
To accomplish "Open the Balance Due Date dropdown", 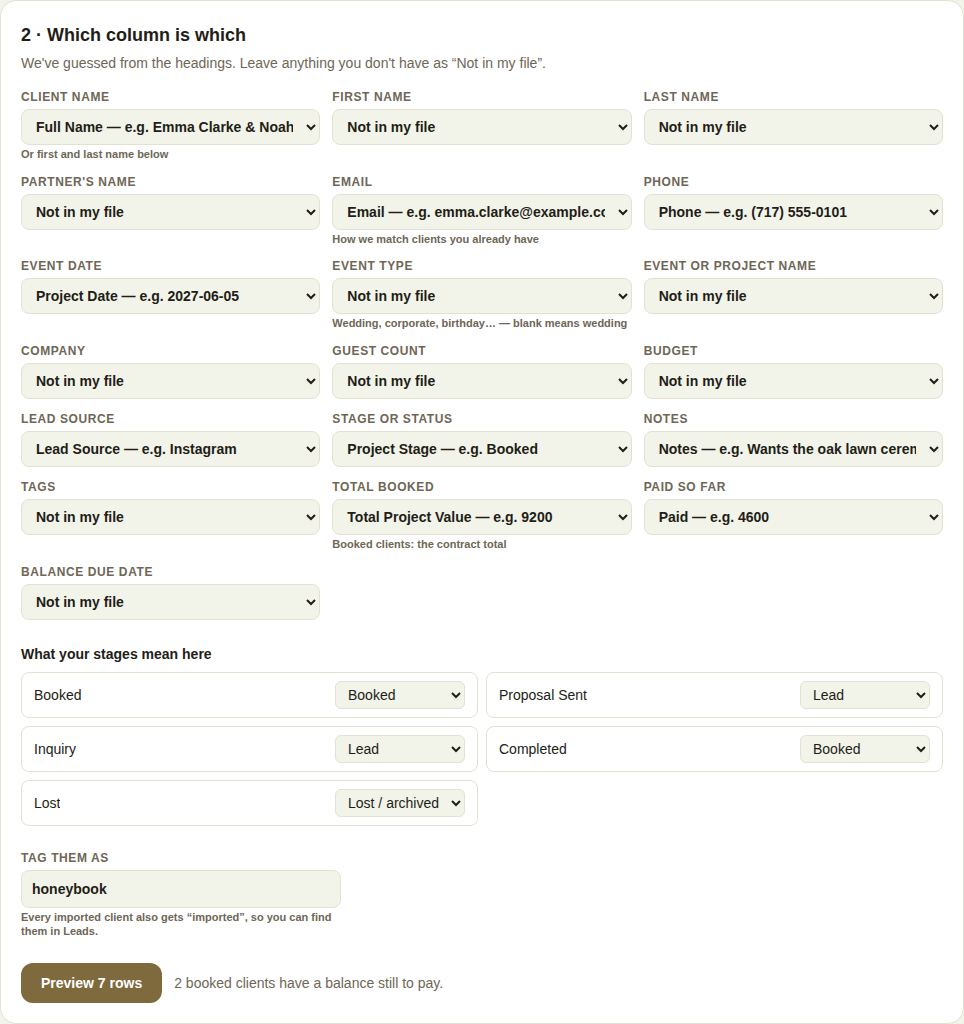I will coord(170,601).
